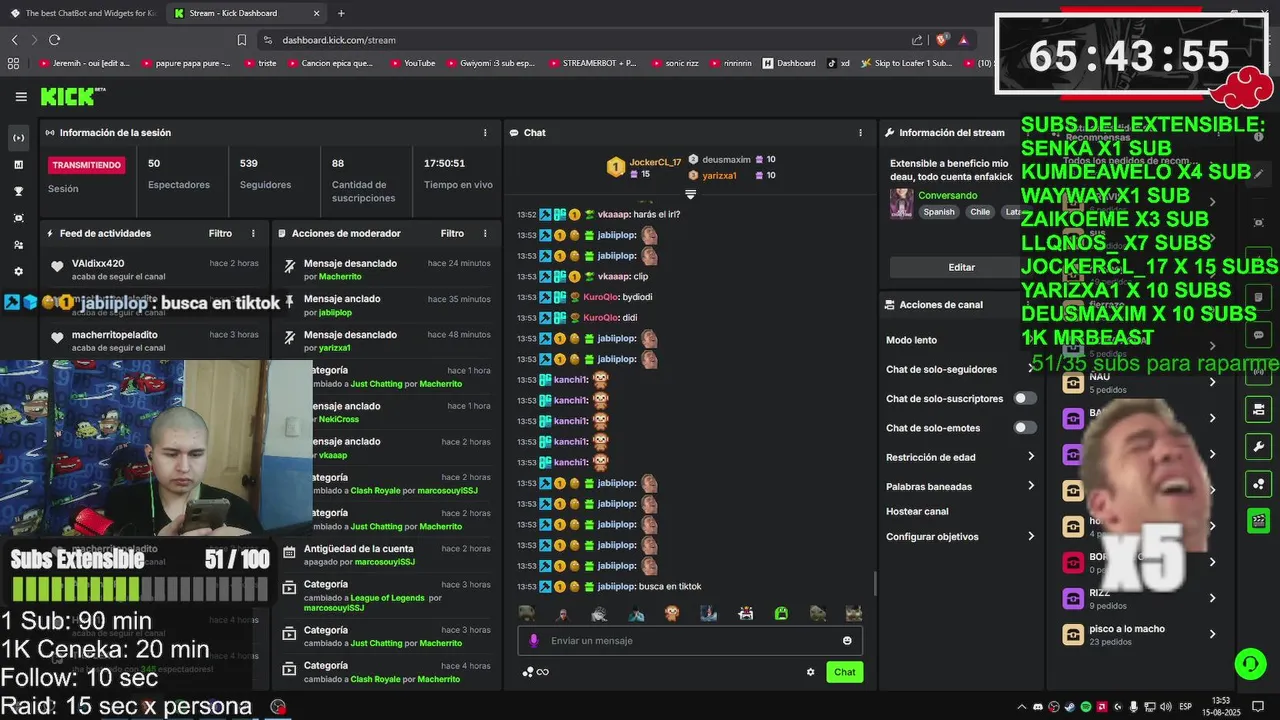
Task: Open STREAMERBOT bookmark
Action: point(590,63)
